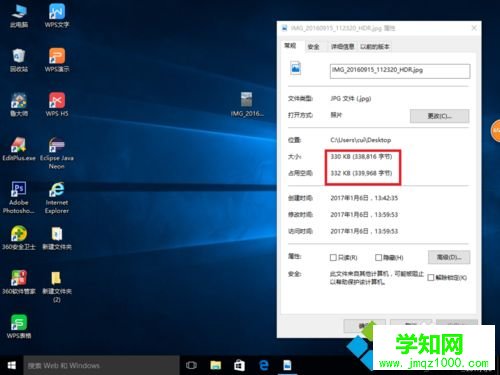Click the 330 KB size value
Viewport: 500px width, 375px height.
tap(361, 156)
